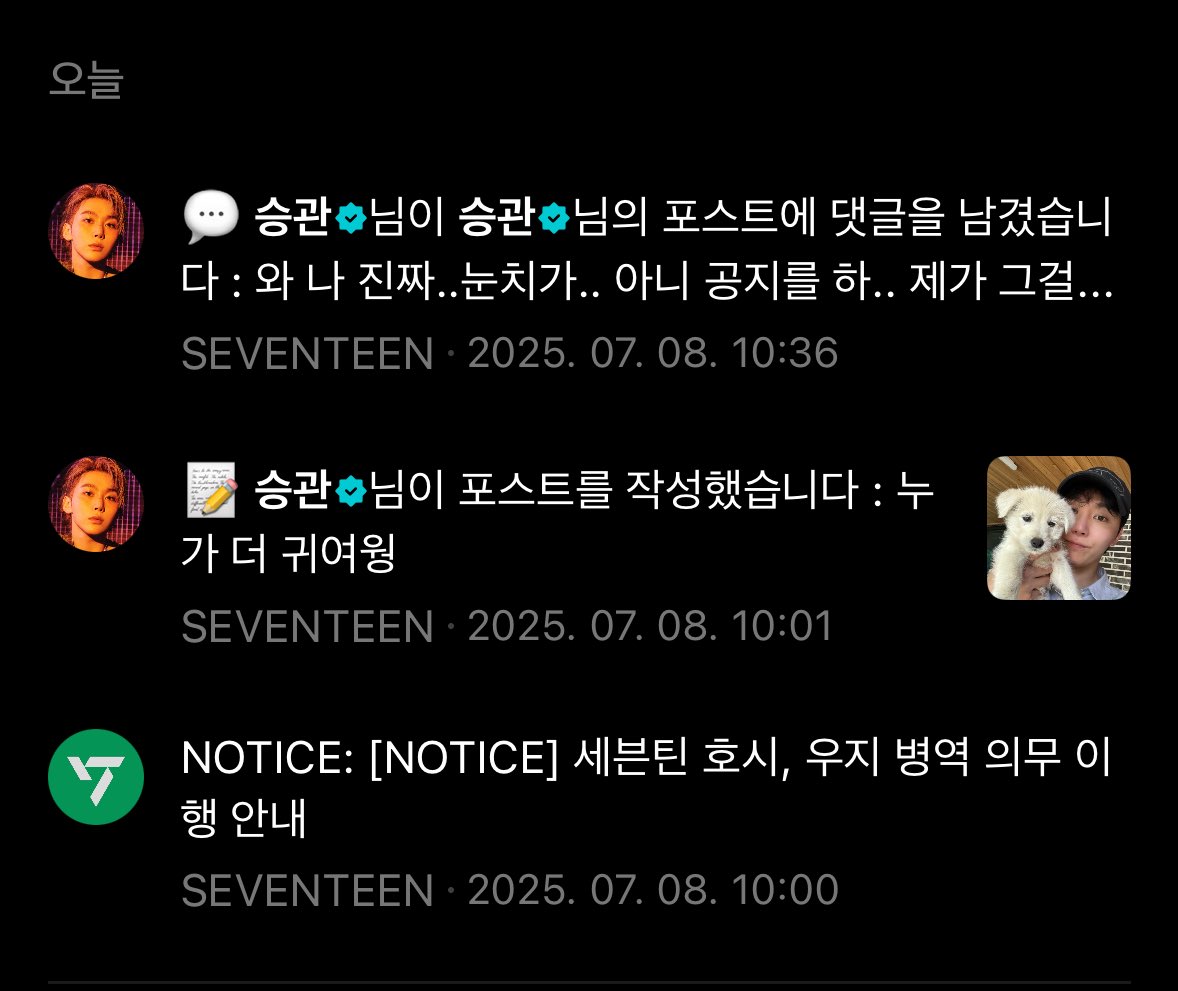Tap the first bold 승관 name in comment notification
This screenshot has height=991, width=1178.
[x=292, y=218]
